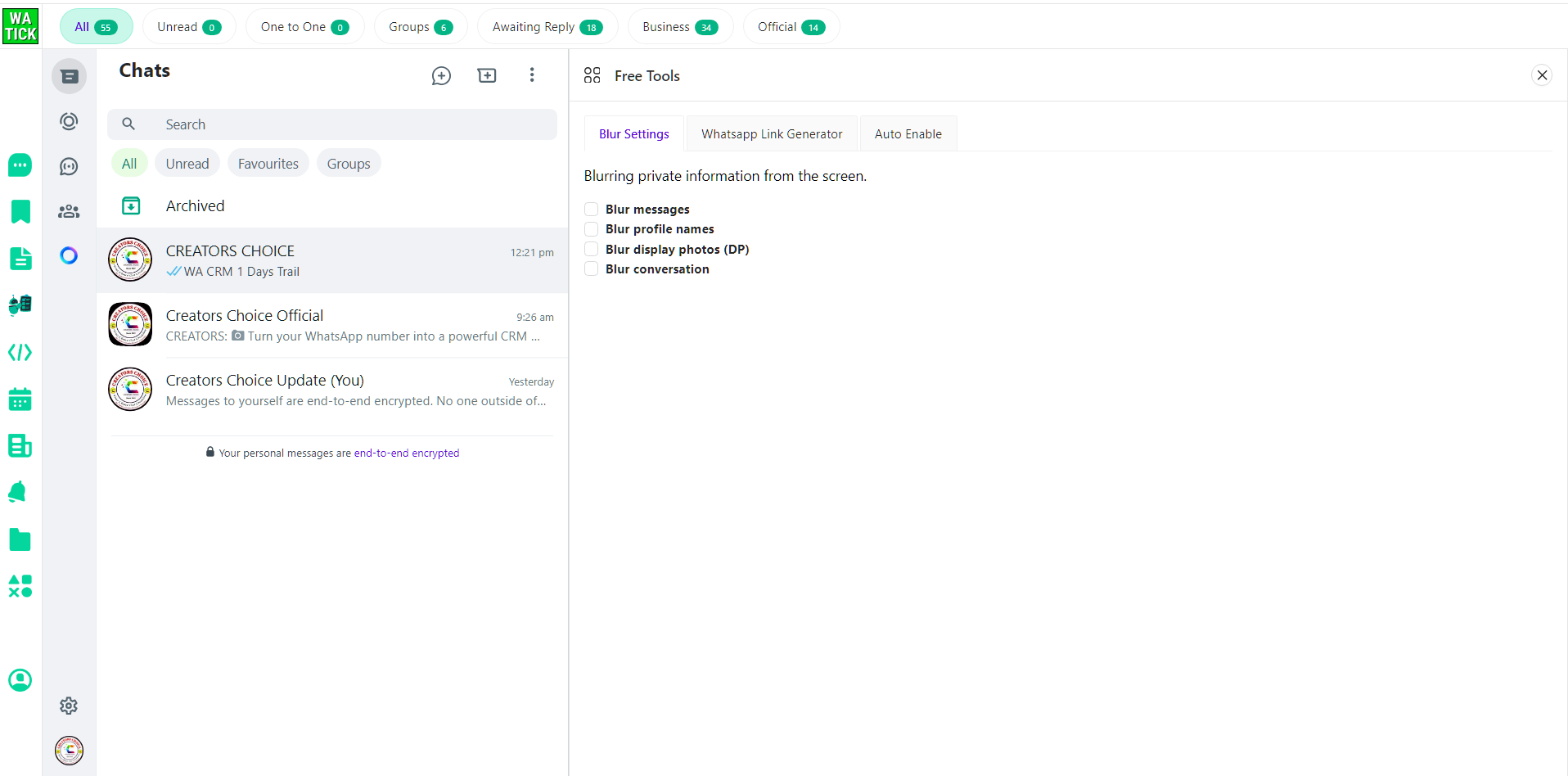Open the Chats sidebar icon
1568x776 pixels.
(70, 76)
